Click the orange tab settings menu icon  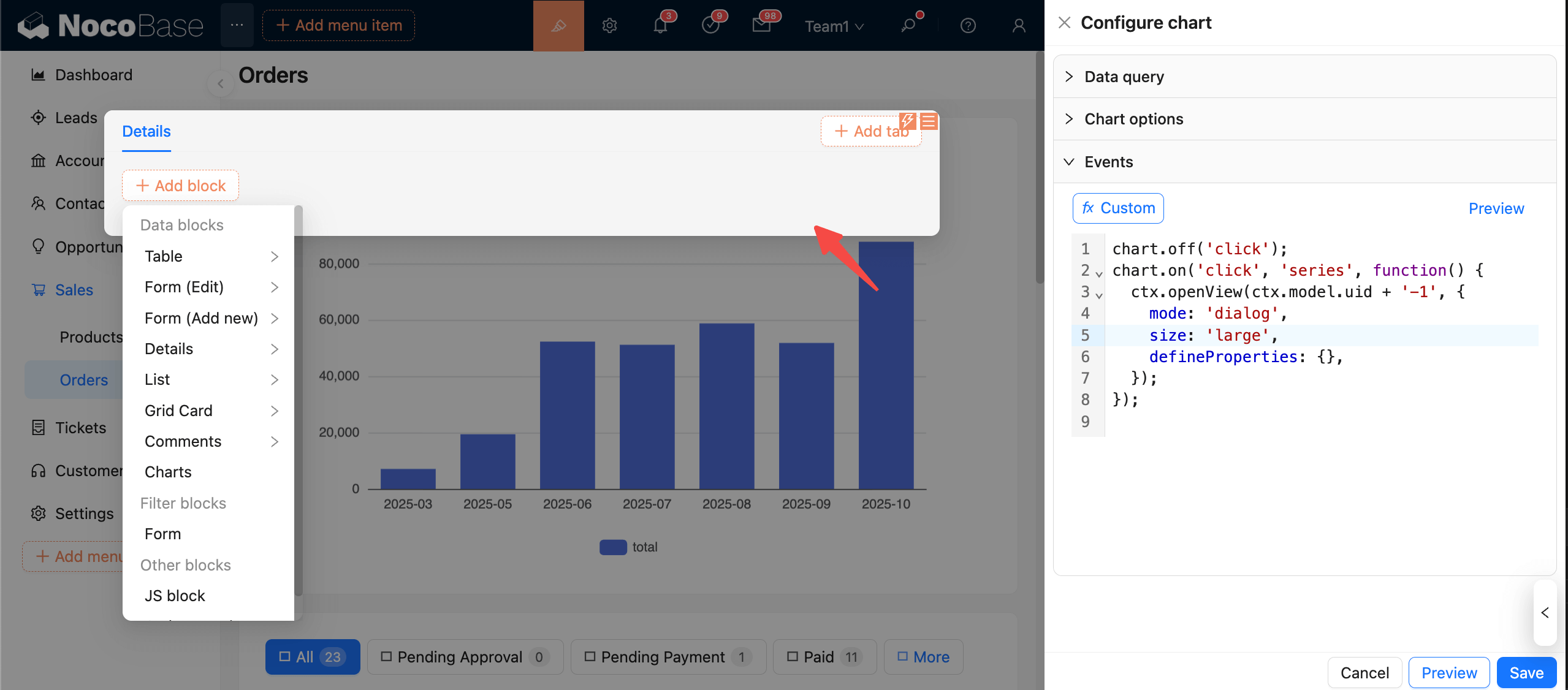(x=929, y=121)
